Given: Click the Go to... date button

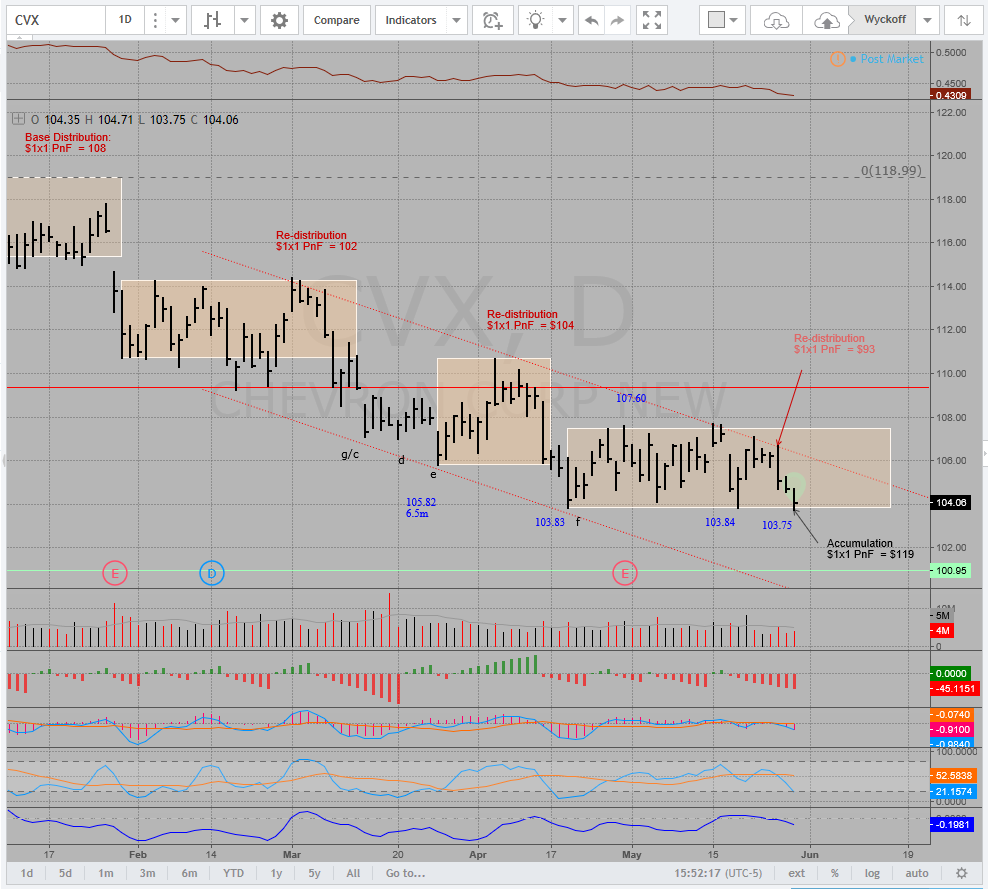Looking at the screenshot, I should 405,873.
